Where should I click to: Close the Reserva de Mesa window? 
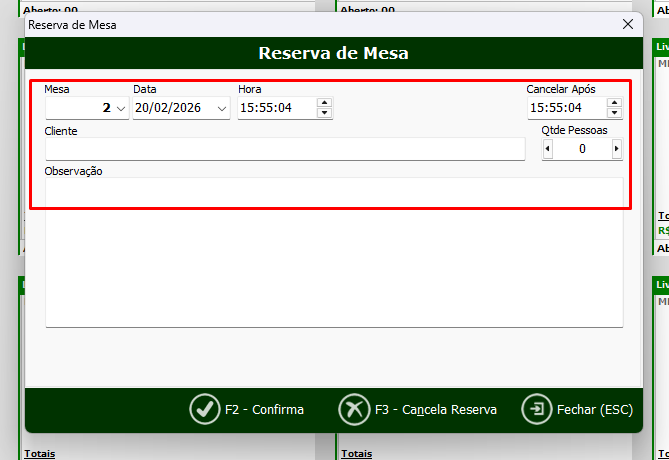coord(627,24)
